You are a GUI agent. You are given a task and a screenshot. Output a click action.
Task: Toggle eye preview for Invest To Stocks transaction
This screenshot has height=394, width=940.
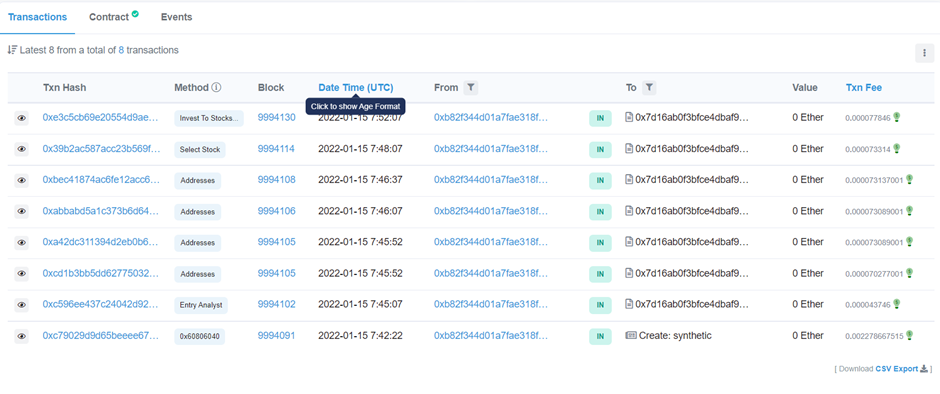22,118
